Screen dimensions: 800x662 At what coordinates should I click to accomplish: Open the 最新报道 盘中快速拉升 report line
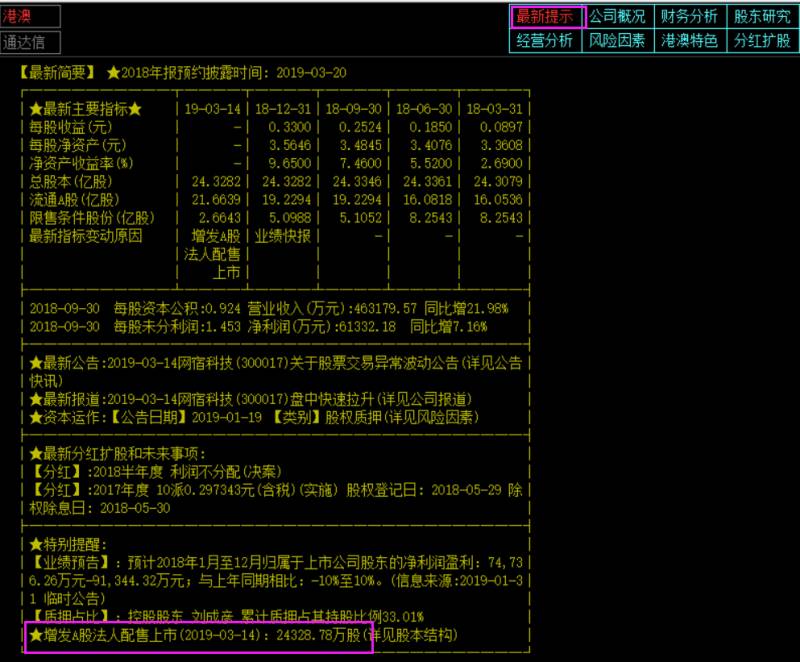click(x=250, y=399)
